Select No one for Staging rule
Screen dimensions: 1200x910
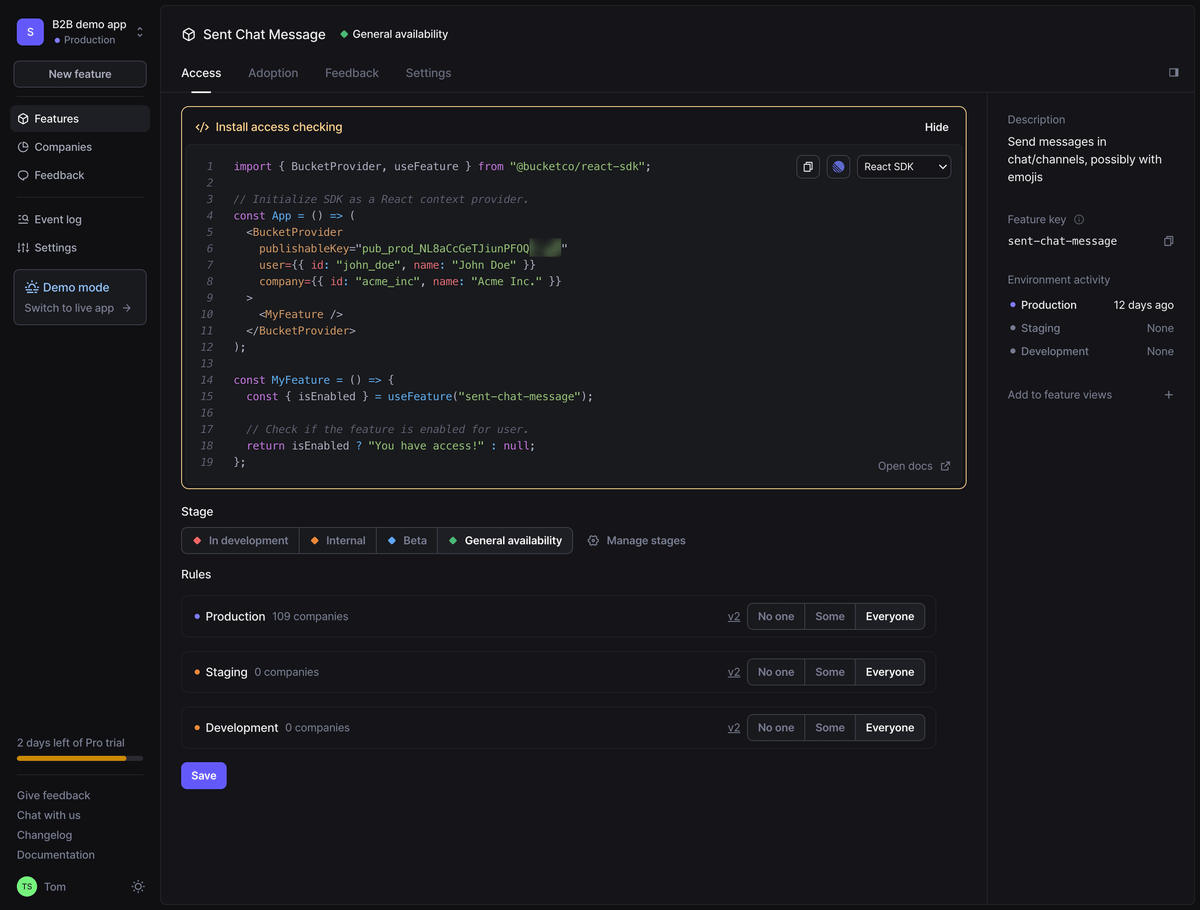pos(776,672)
